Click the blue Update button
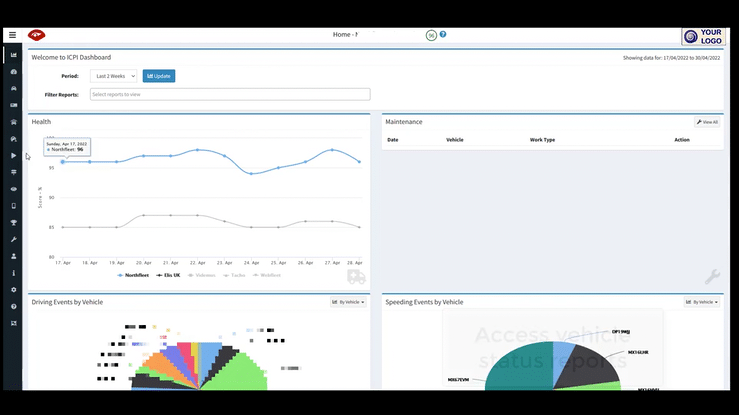This screenshot has height=415, width=739. 159,76
